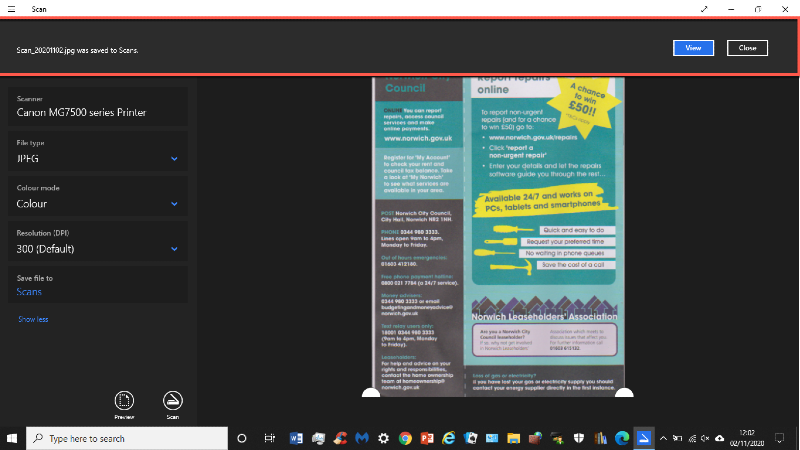
Task: Open Internet Explorer from the taskbar
Action: (448, 438)
